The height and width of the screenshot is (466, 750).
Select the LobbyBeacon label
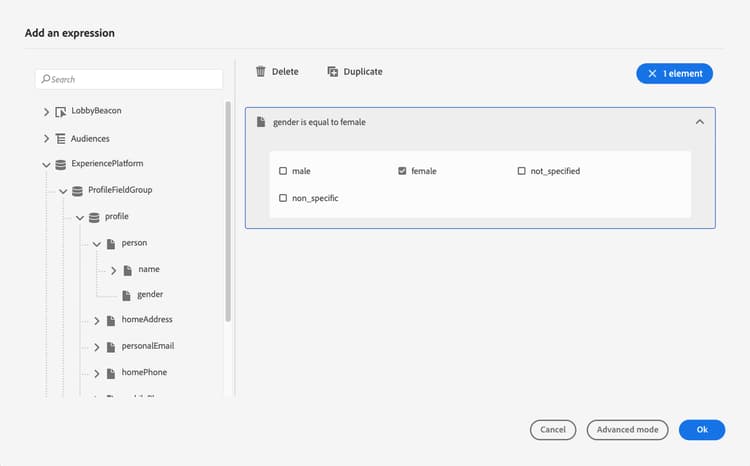[x=96, y=111]
